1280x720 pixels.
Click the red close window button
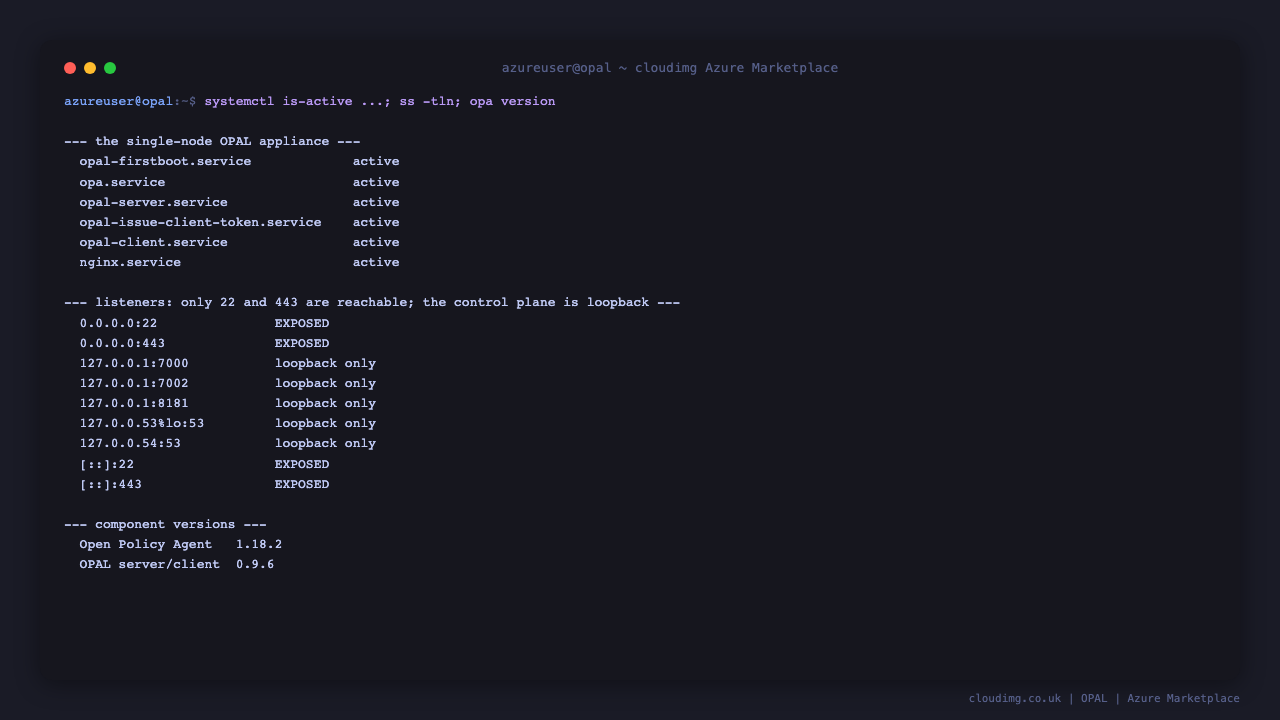pos(70,68)
